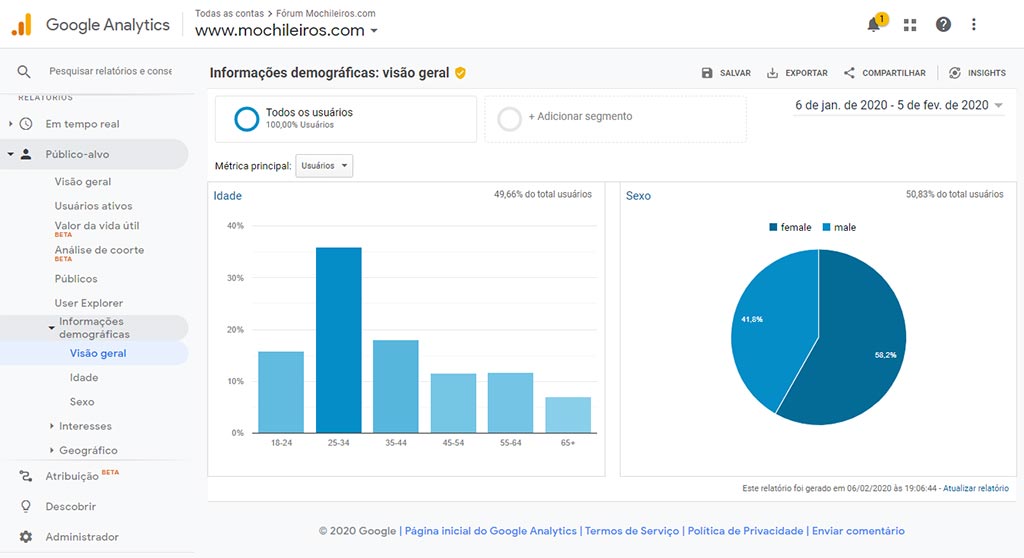Click the Google Analytics logo icon
This screenshot has width=1024, height=558.
pos(22,25)
